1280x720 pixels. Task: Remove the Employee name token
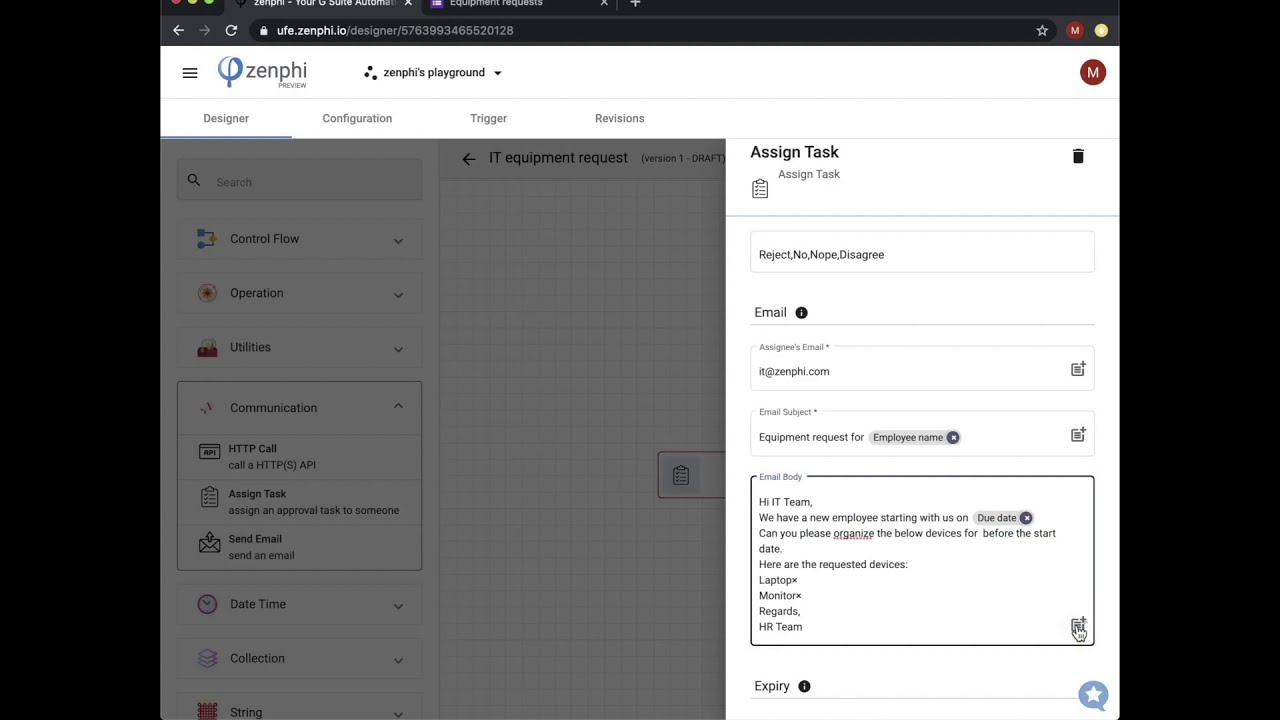pos(953,438)
